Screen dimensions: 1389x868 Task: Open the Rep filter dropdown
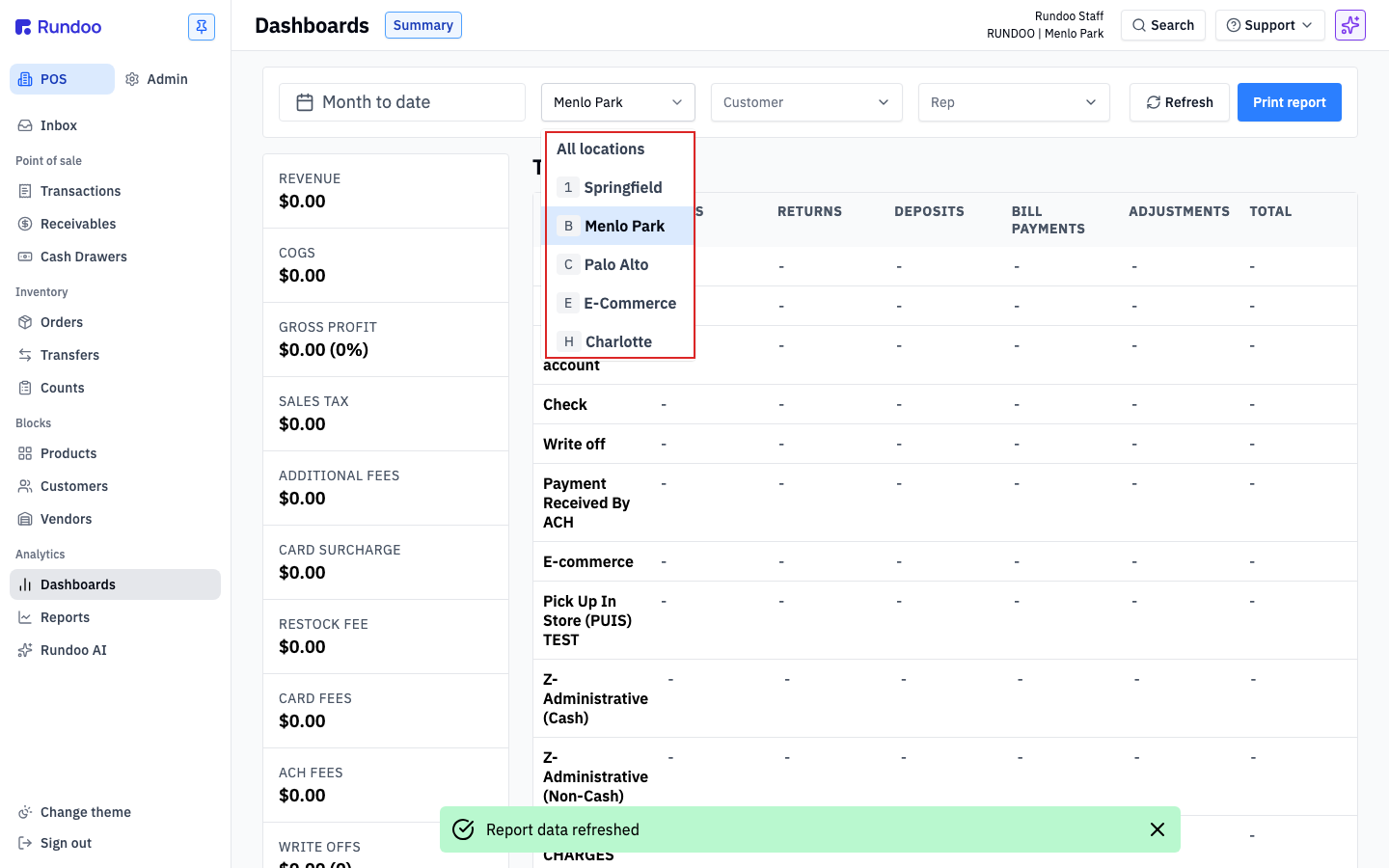[1014, 102]
